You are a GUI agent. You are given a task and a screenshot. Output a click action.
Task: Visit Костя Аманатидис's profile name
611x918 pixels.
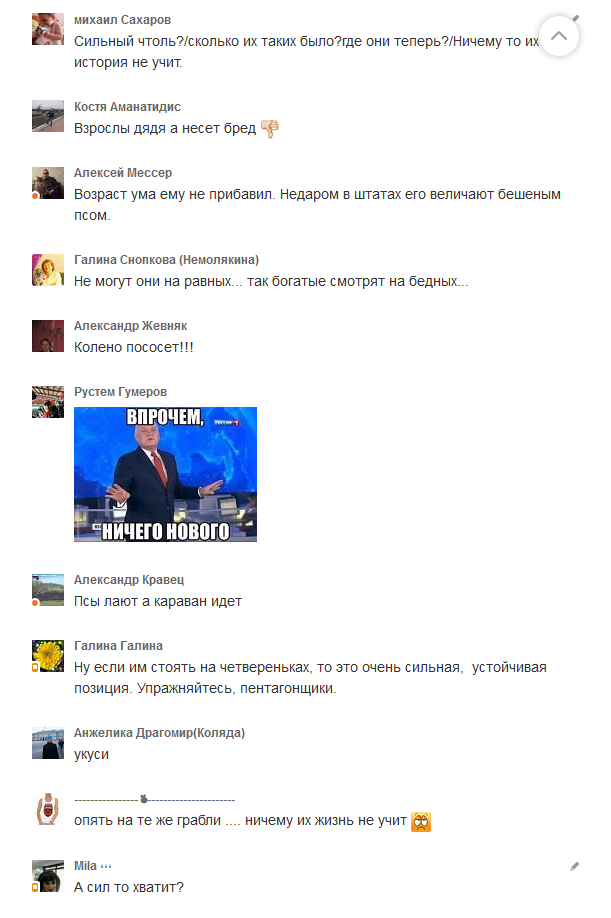(127, 107)
